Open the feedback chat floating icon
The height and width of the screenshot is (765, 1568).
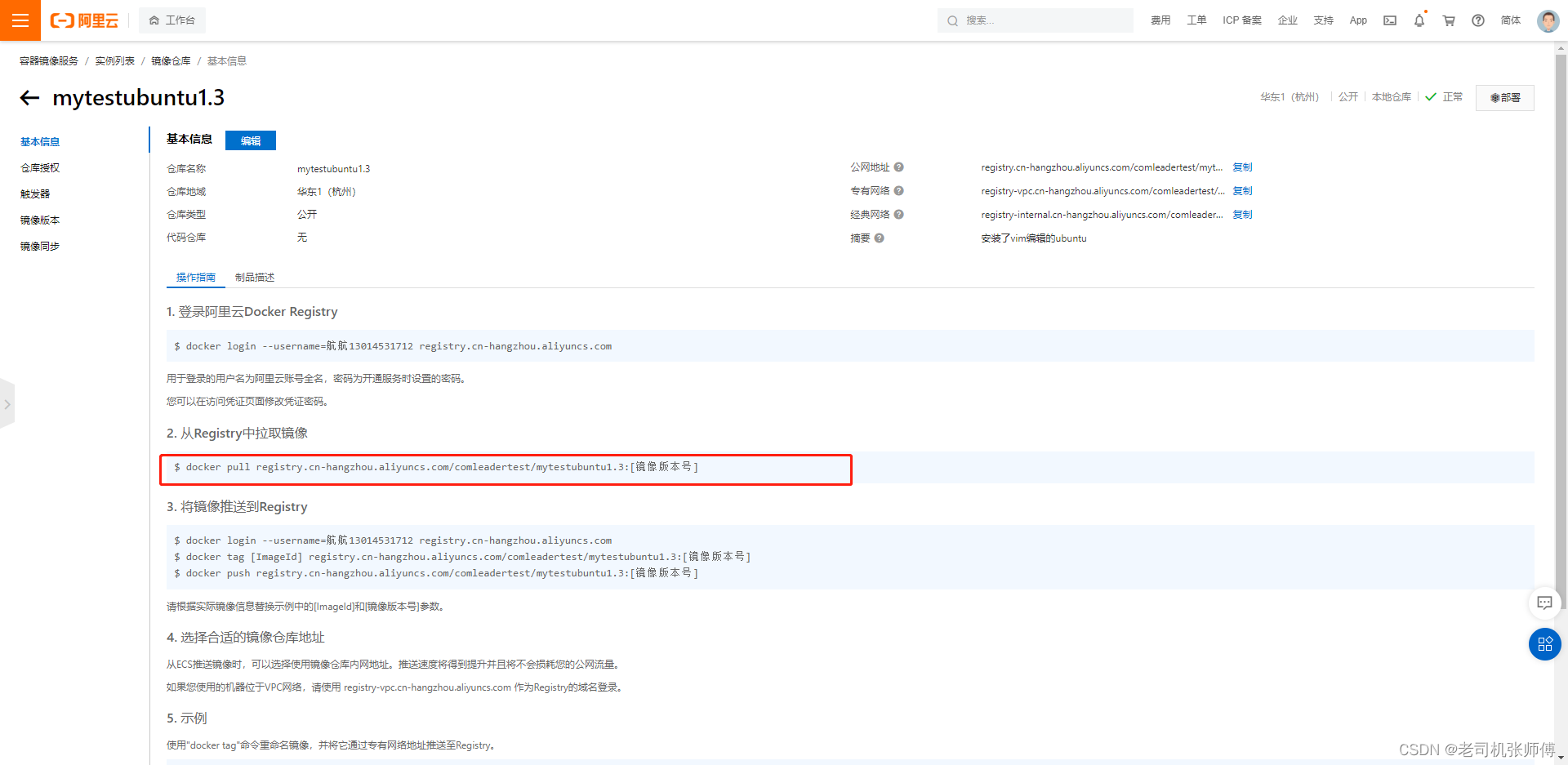(x=1544, y=603)
